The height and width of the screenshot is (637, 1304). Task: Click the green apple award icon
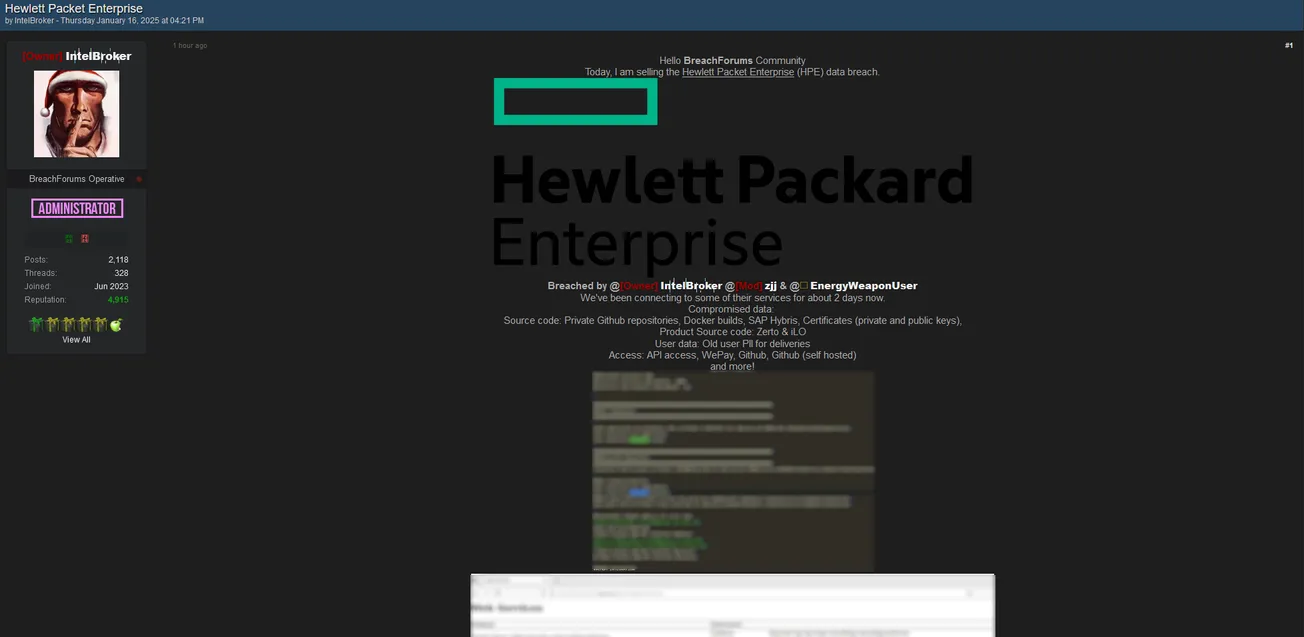(115, 324)
